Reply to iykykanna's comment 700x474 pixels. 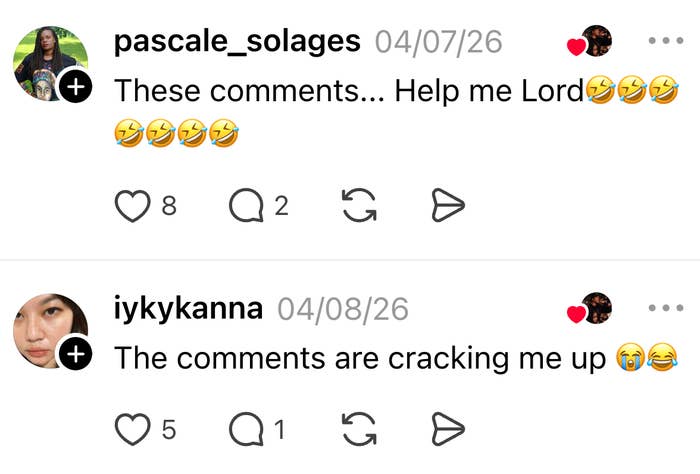(244, 430)
